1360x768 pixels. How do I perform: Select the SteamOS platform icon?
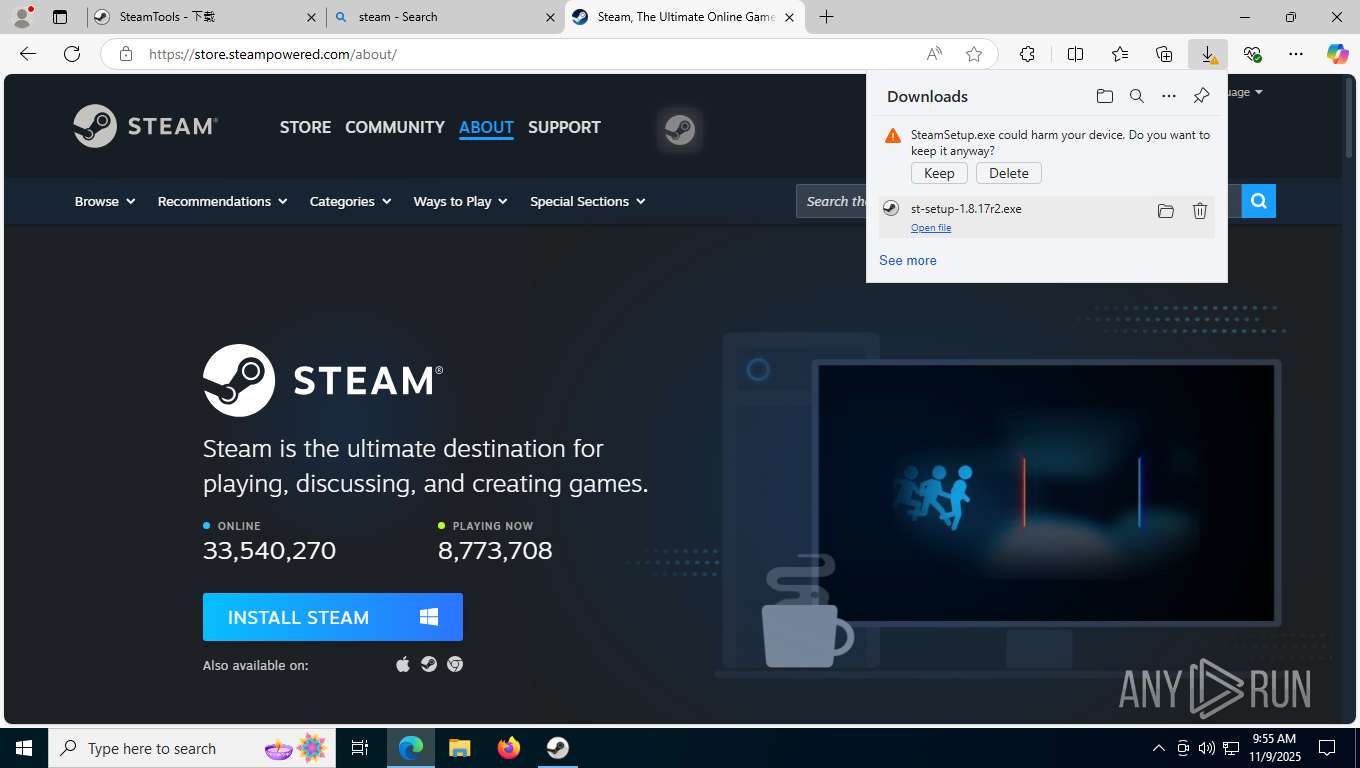coord(429,664)
